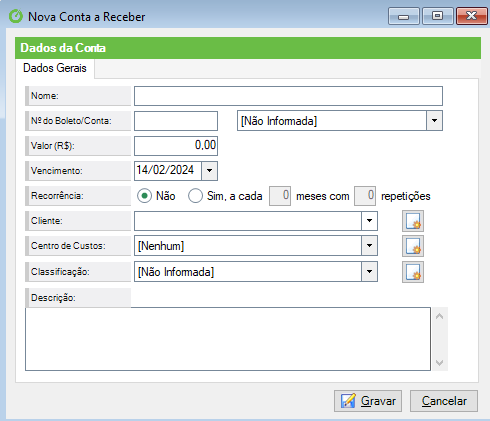The height and width of the screenshot is (421, 490).
Task: Click the Gravar button
Action: coord(368,401)
